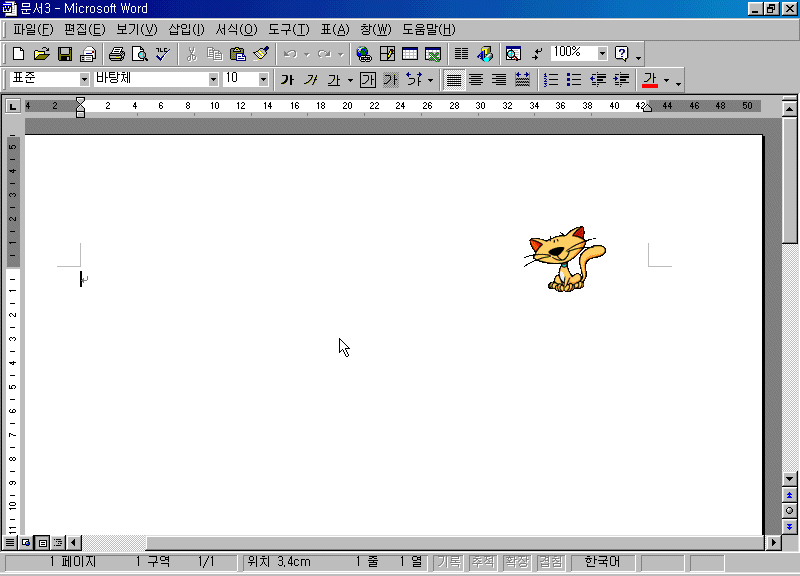Expand the character scaling dropdown arrow

coord(431,80)
